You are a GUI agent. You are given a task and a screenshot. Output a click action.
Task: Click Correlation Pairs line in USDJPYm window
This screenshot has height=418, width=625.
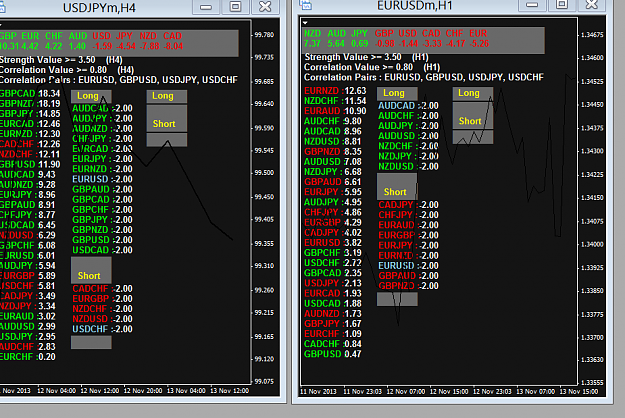(119, 80)
